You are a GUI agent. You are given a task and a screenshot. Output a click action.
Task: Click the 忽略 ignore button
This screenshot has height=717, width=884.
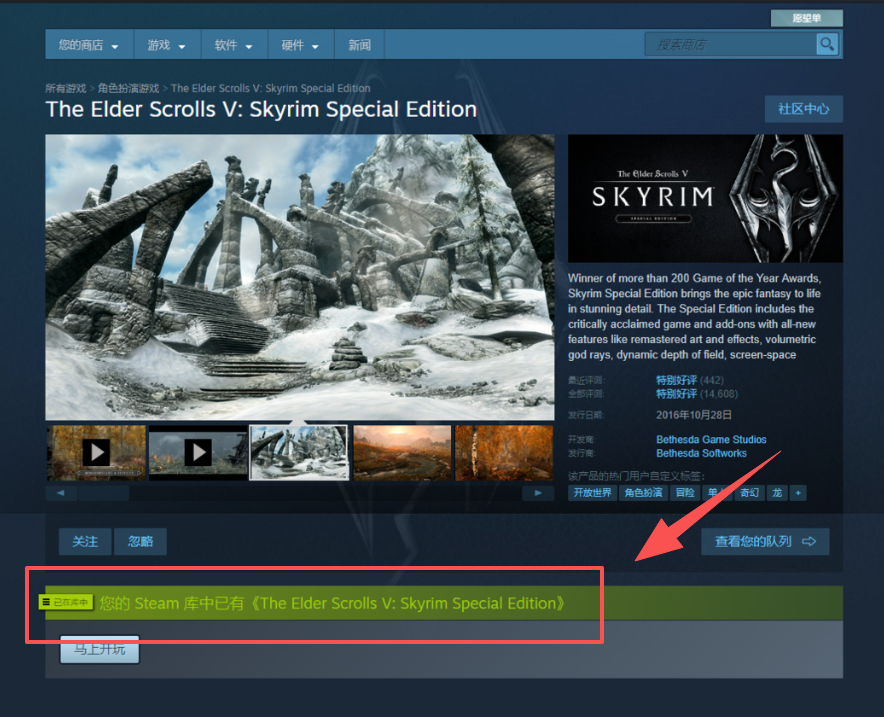point(140,541)
